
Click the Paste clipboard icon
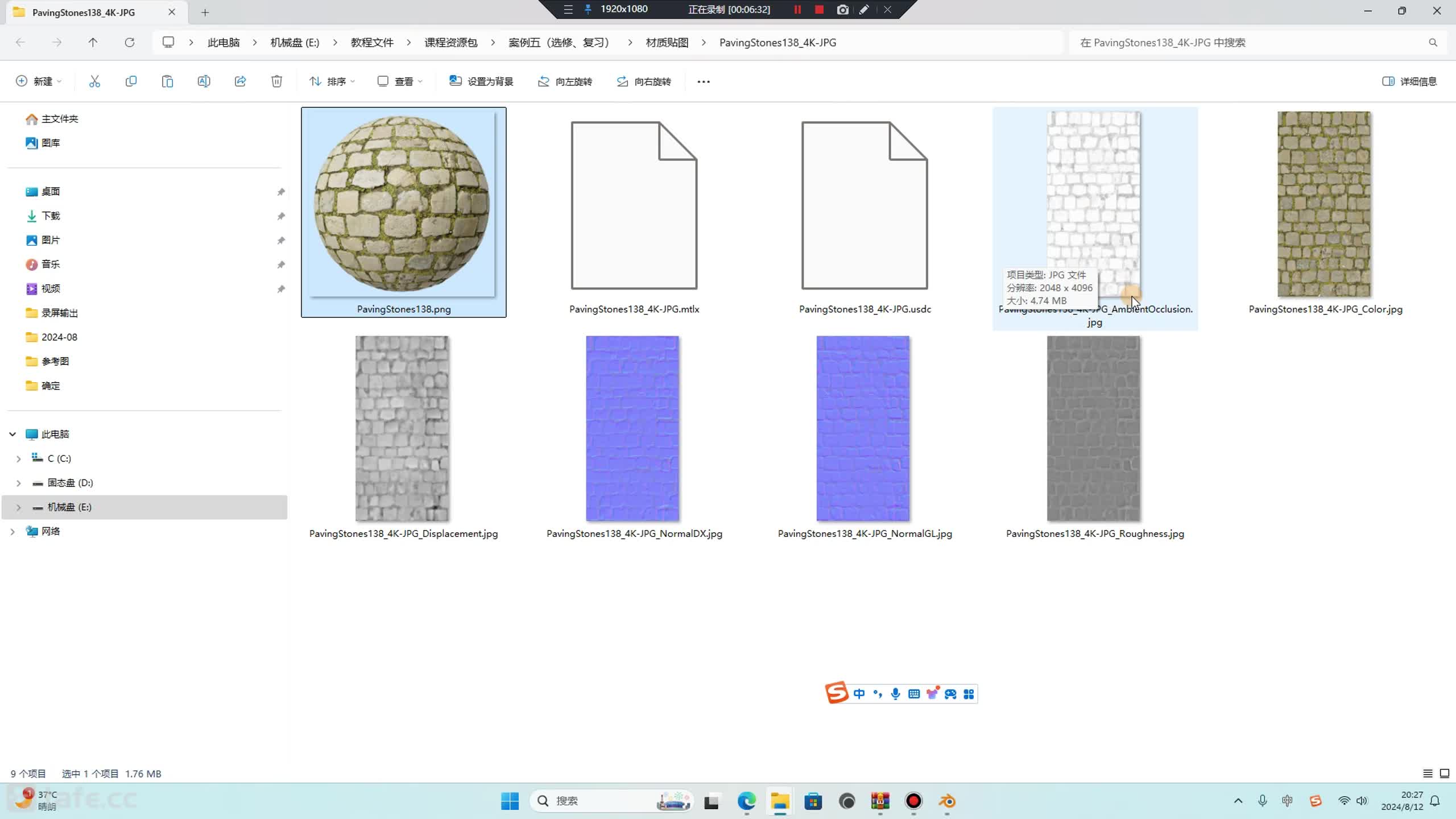click(x=167, y=81)
